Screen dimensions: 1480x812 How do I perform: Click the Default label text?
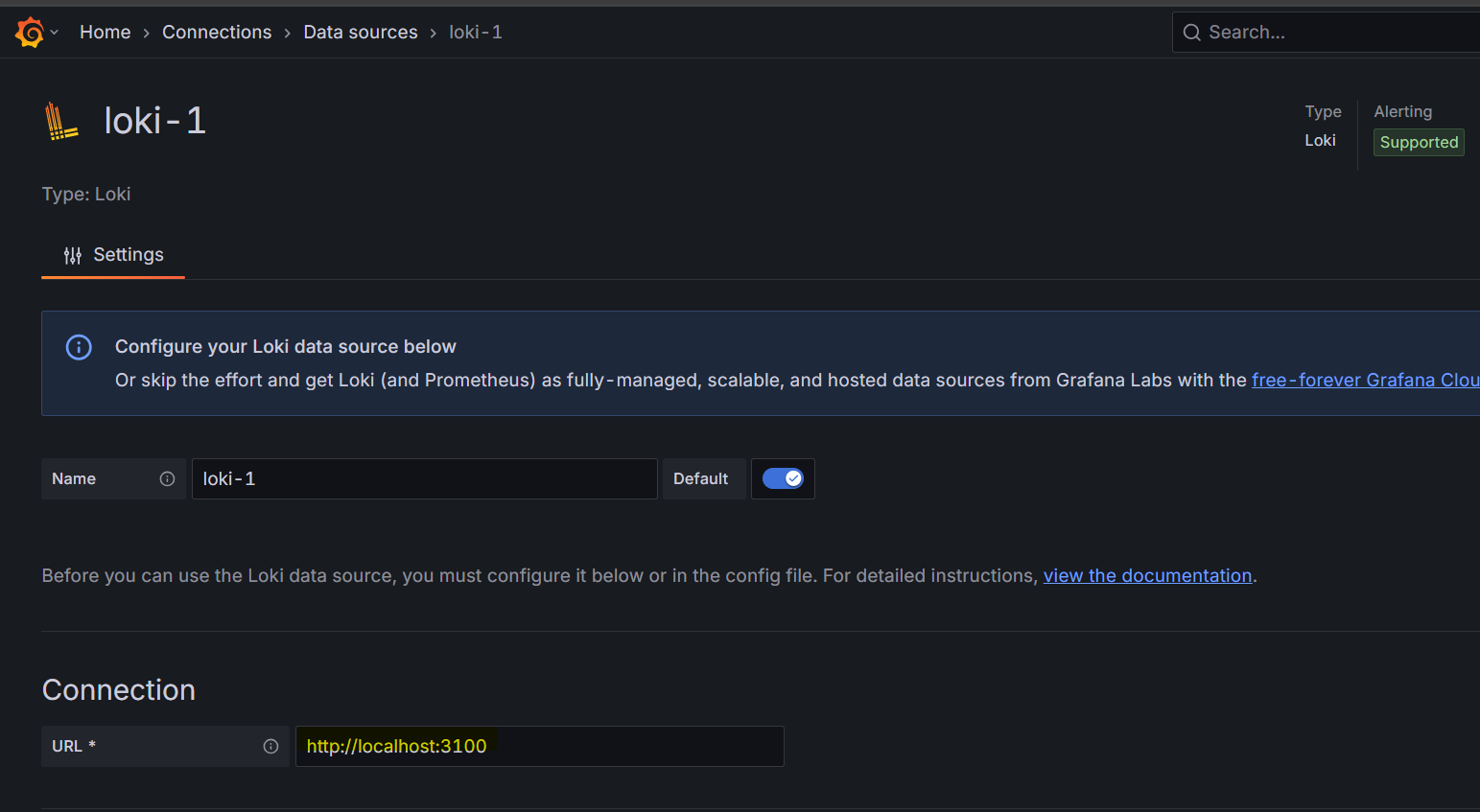coord(701,479)
